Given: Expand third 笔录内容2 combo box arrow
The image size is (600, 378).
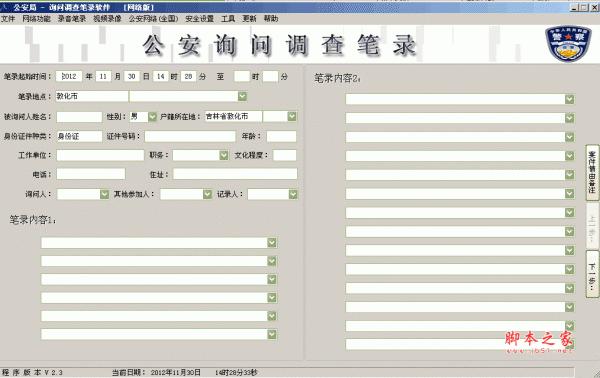Looking at the screenshot, I should [x=569, y=137].
